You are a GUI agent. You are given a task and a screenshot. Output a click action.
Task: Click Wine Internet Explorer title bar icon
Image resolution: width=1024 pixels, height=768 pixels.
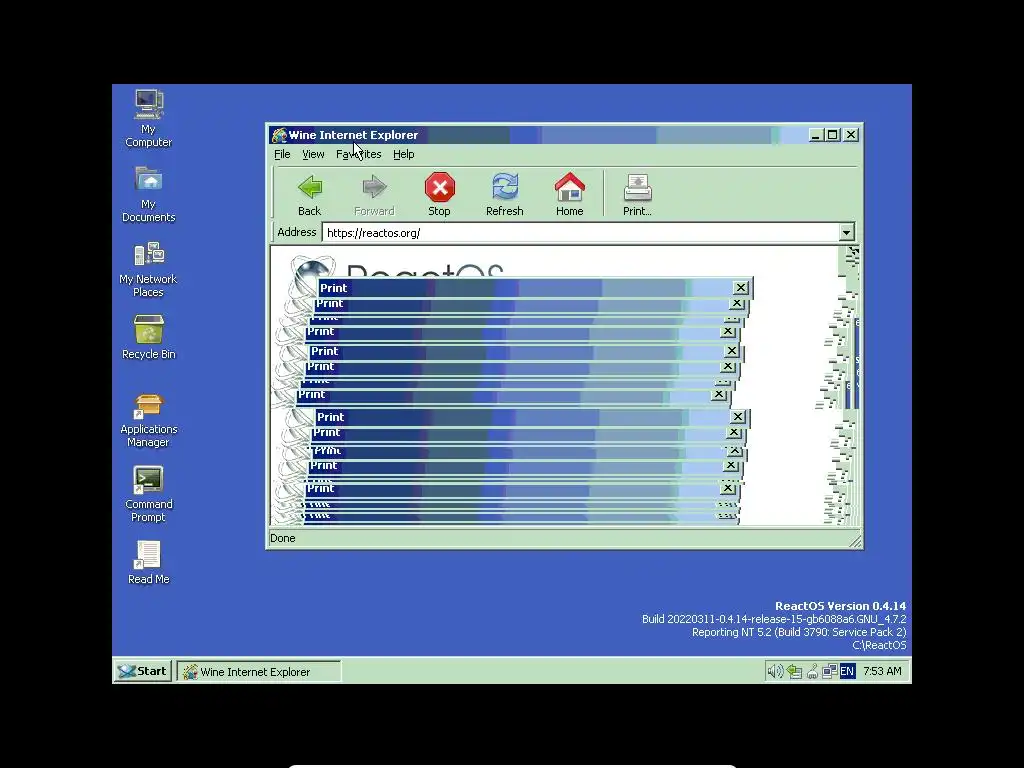(x=280, y=135)
